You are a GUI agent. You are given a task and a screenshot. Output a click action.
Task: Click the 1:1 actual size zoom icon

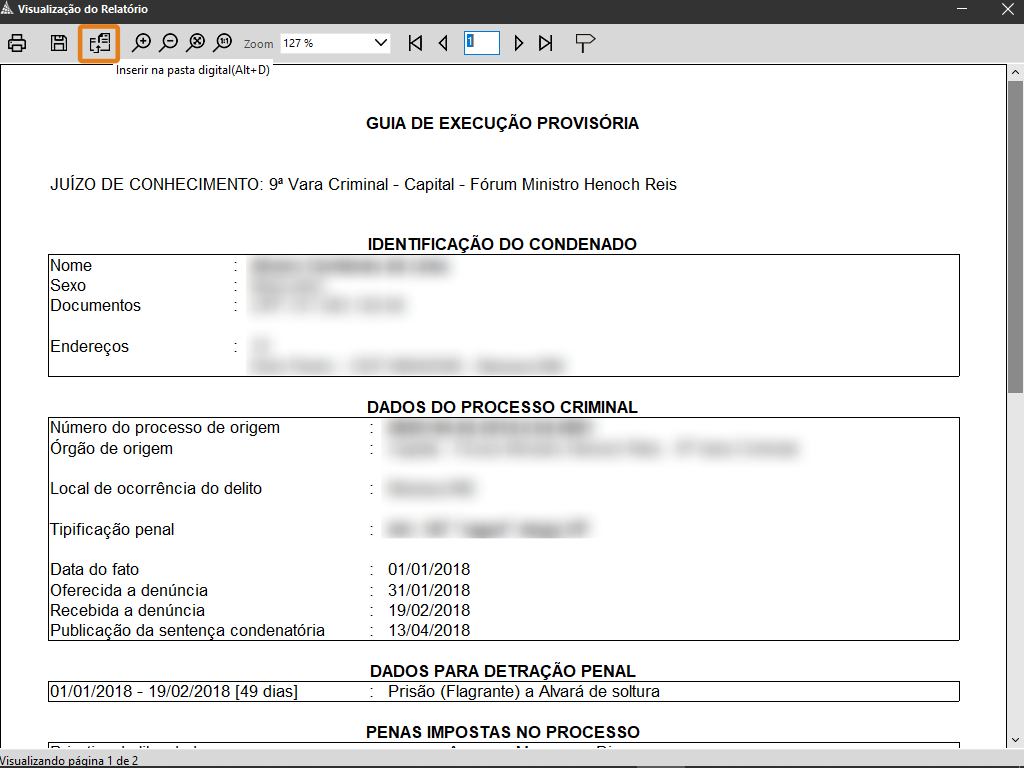click(223, 43)
